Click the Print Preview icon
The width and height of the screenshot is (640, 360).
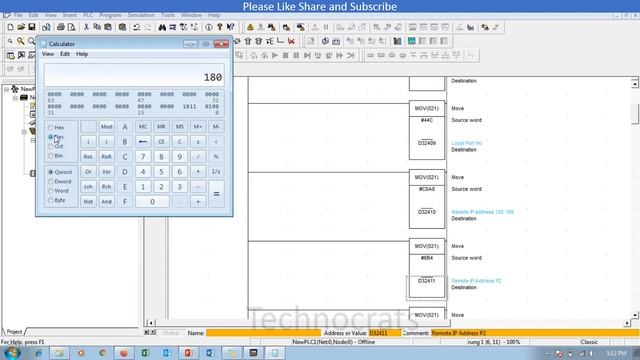tap(71, 27)
